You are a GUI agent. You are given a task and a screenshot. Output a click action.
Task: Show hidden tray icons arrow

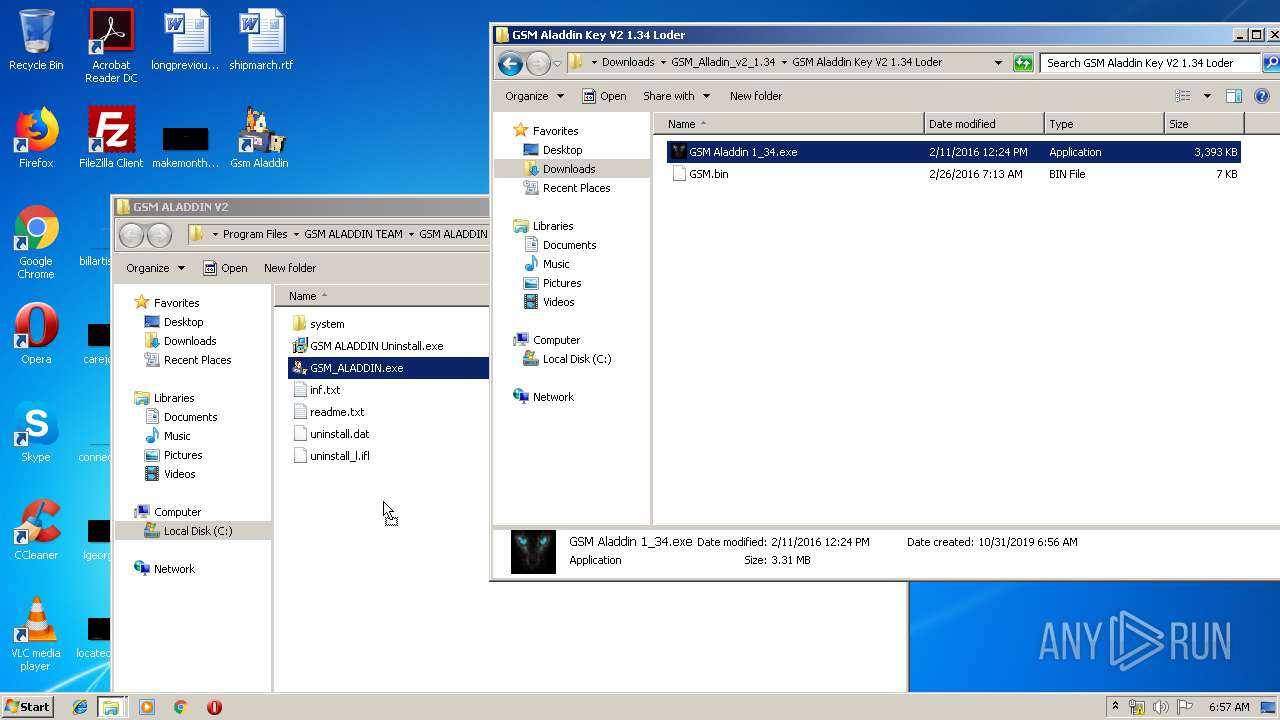pos(1116,707)
